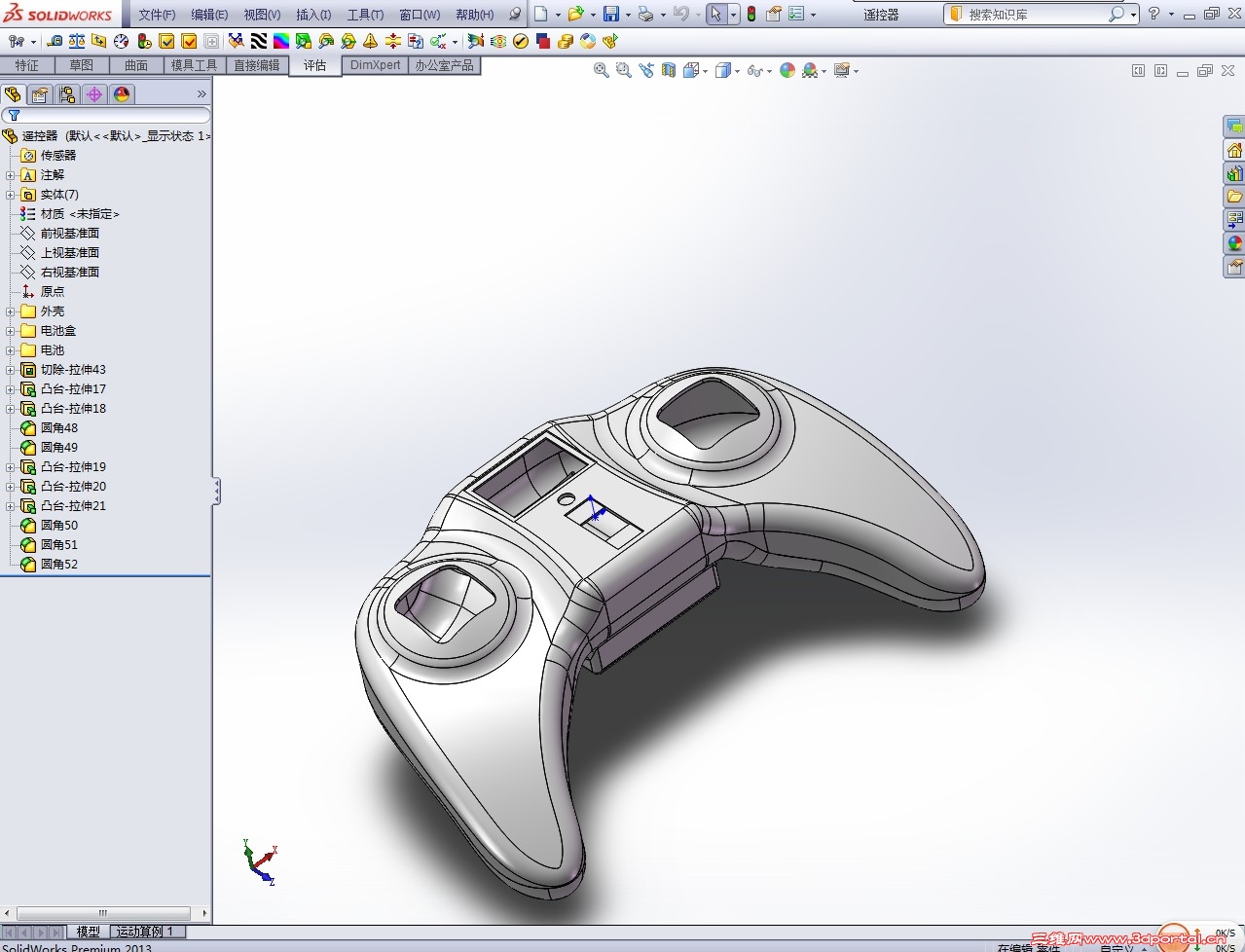The width and height of the screenshot is (1245, 952).
Task: Open SolidWorks Resources house icon in task pane
Action: pos(1234,150)
